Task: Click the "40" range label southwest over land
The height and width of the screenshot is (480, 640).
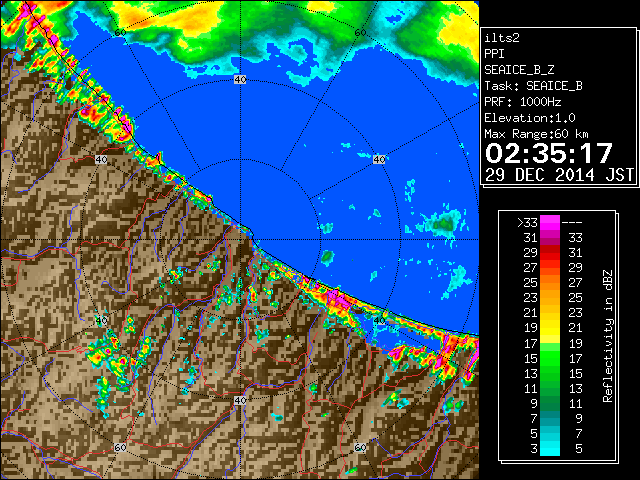Action: click(101, 320)
